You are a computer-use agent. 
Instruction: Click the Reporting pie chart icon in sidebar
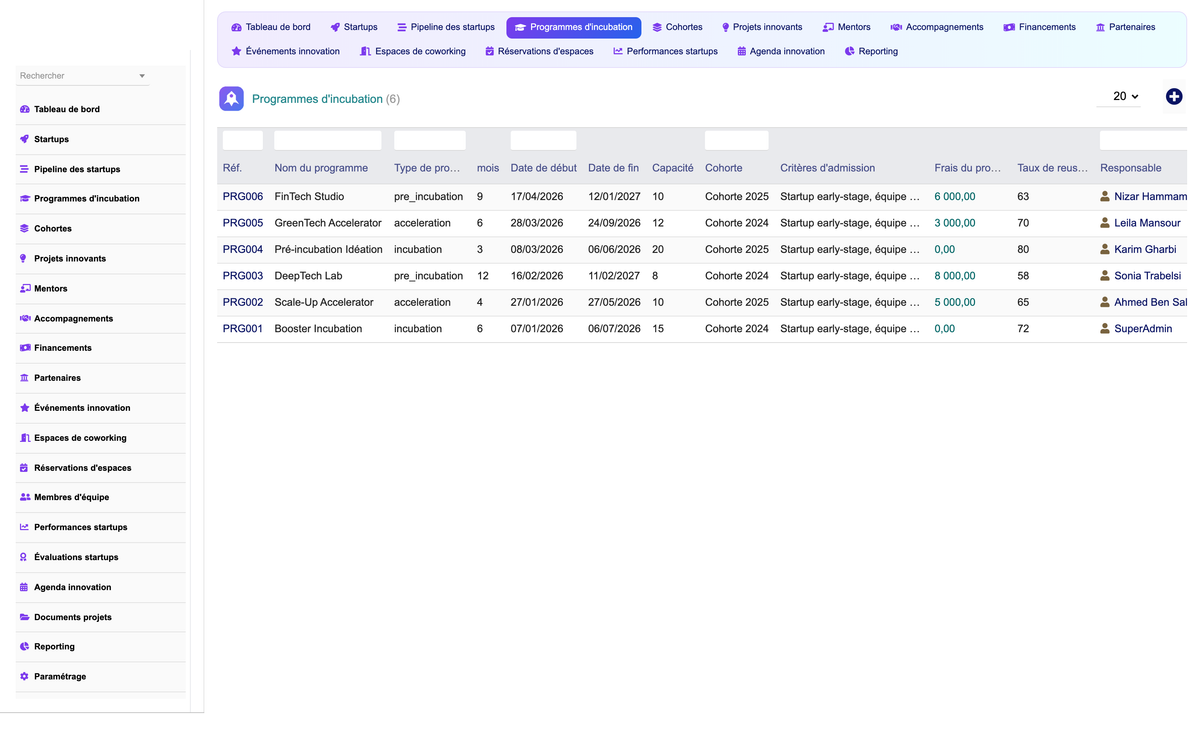pyautogui.click(x=25, y=647)
